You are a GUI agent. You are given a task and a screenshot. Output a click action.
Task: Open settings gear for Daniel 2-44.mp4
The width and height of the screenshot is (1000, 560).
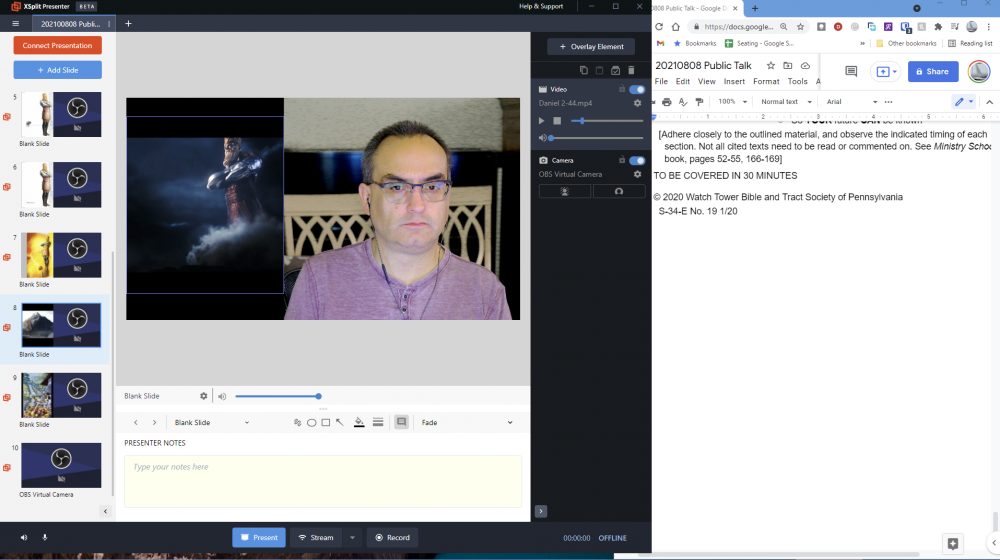(x=637, y=103)
